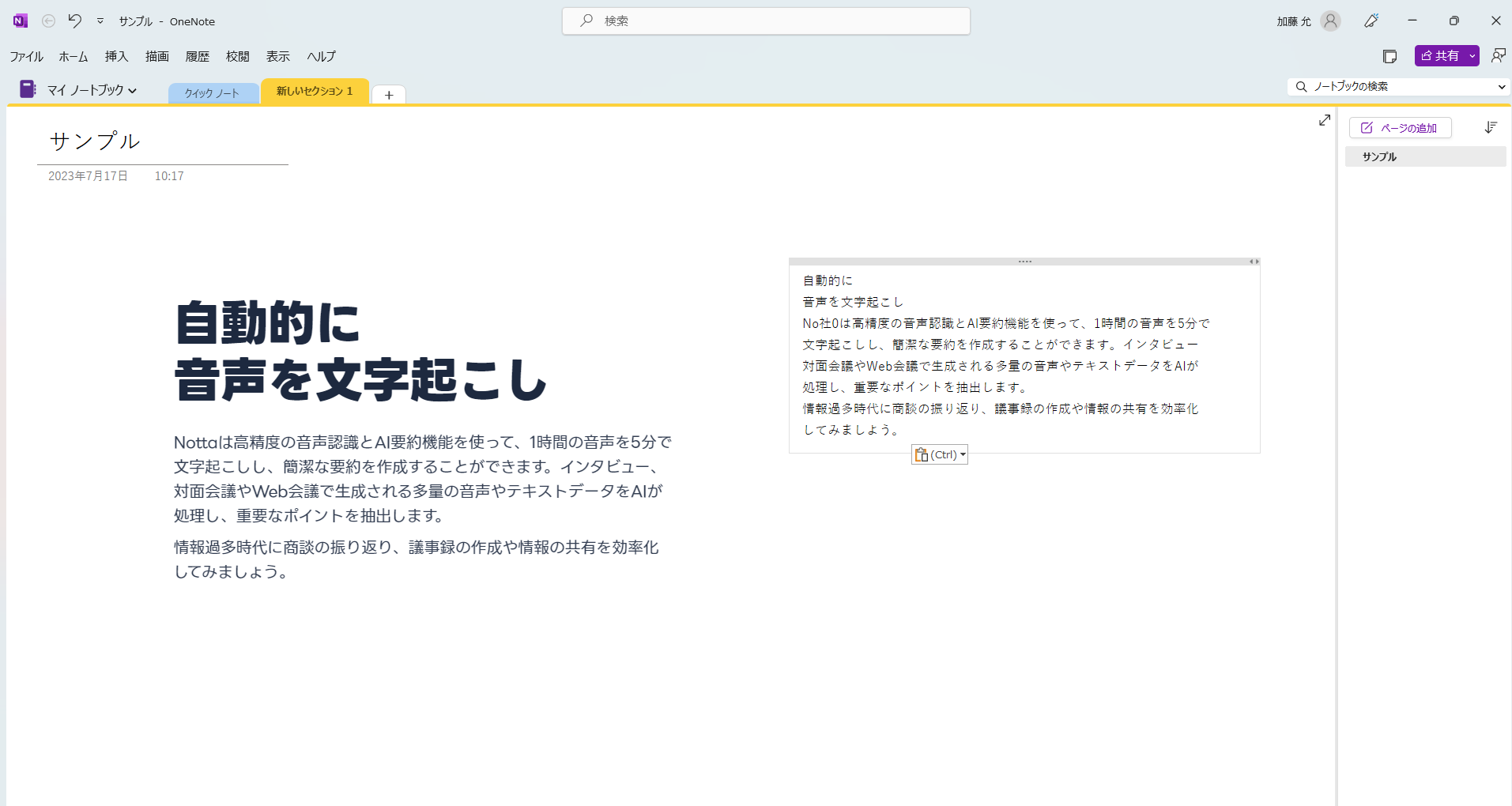Screen dimensions: 1512x806
Task: Open the paste options (Ctrl) button
Action: [x=940, y=454]
